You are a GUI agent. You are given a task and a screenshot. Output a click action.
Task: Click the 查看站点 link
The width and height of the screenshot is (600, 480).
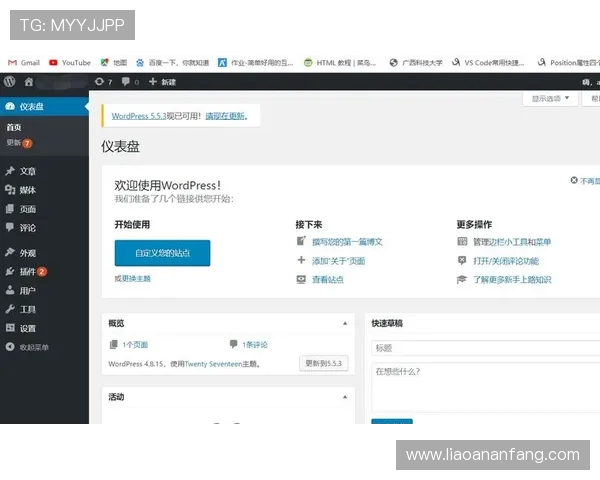(328, 280)
